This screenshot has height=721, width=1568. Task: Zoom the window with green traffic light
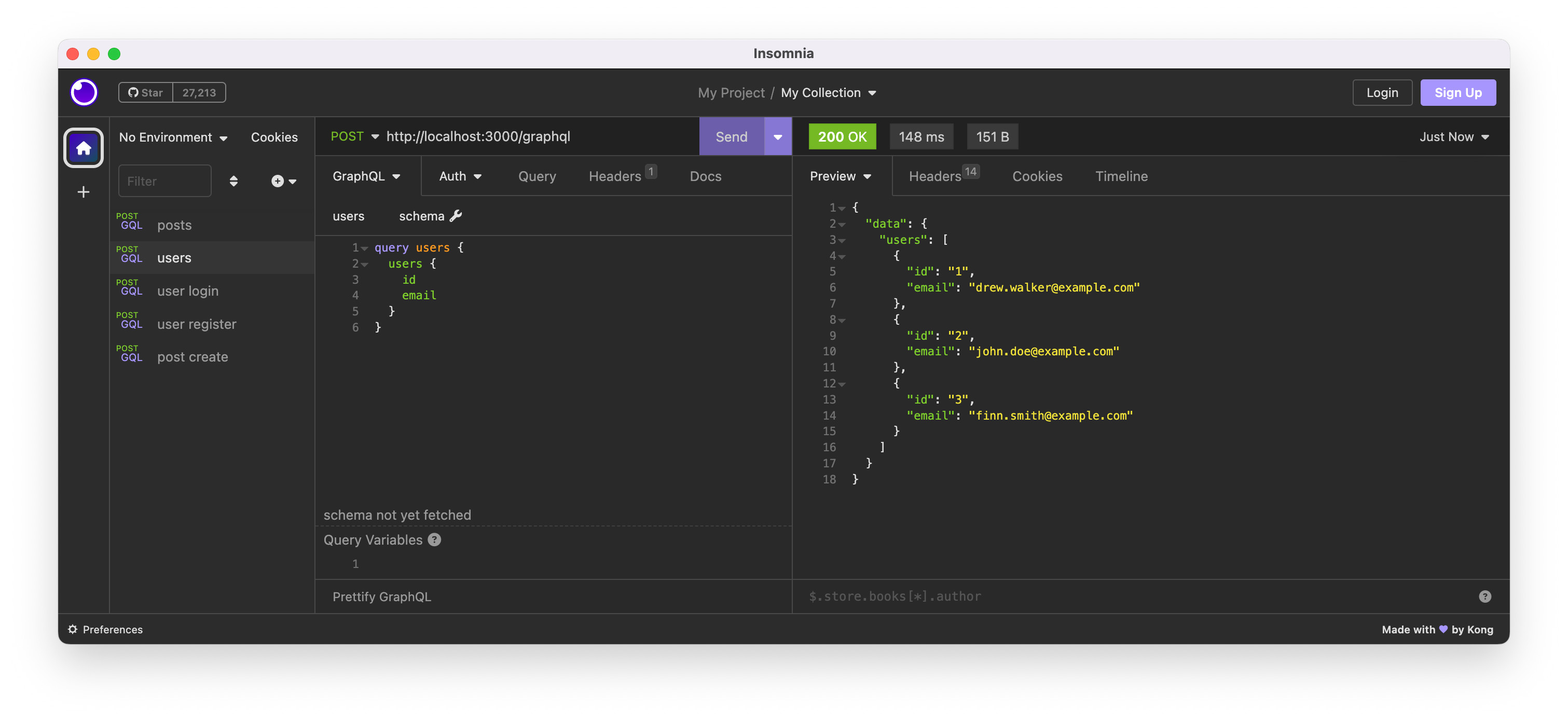pos(114,53)
